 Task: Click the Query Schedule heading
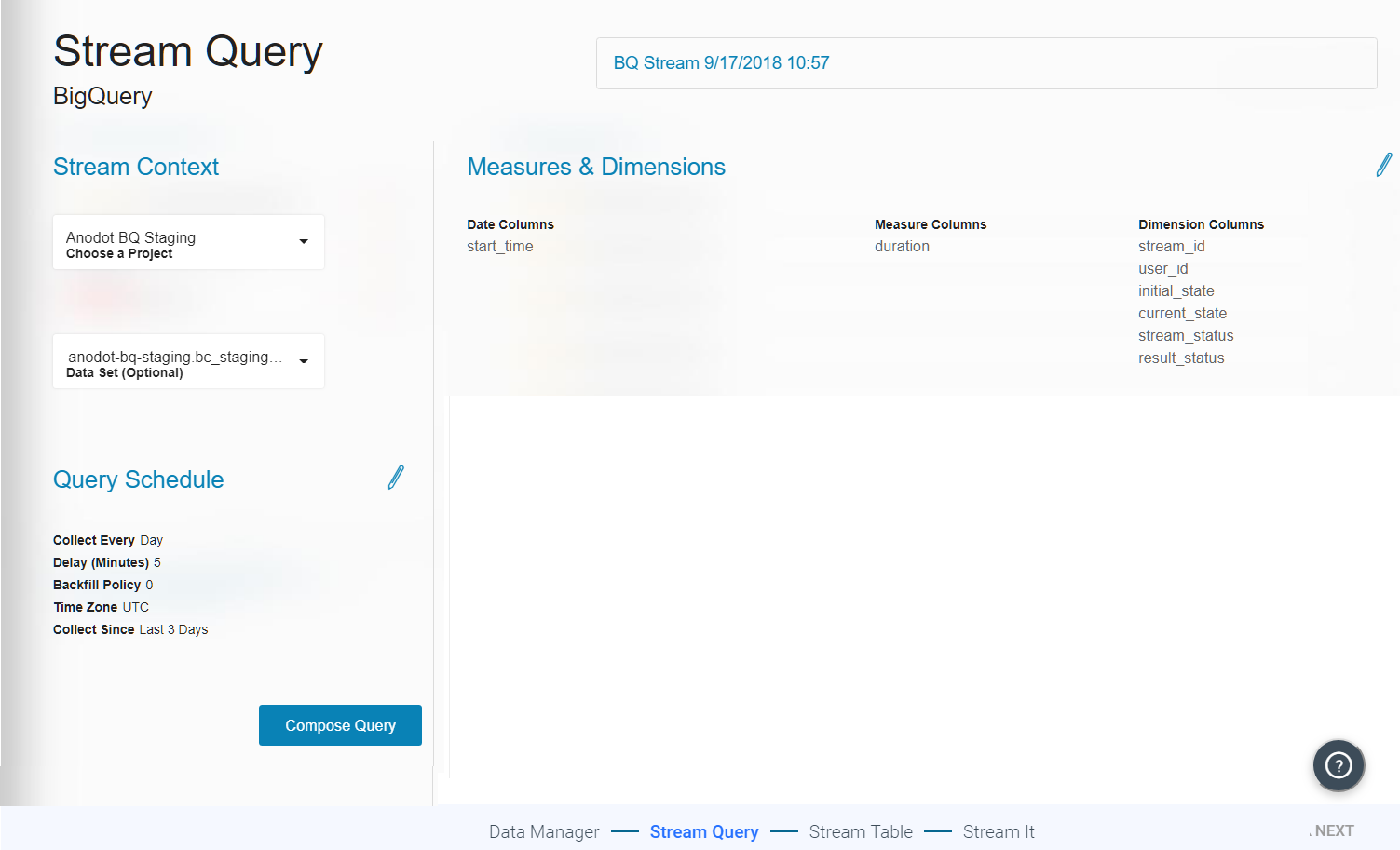tap(139, 479)
